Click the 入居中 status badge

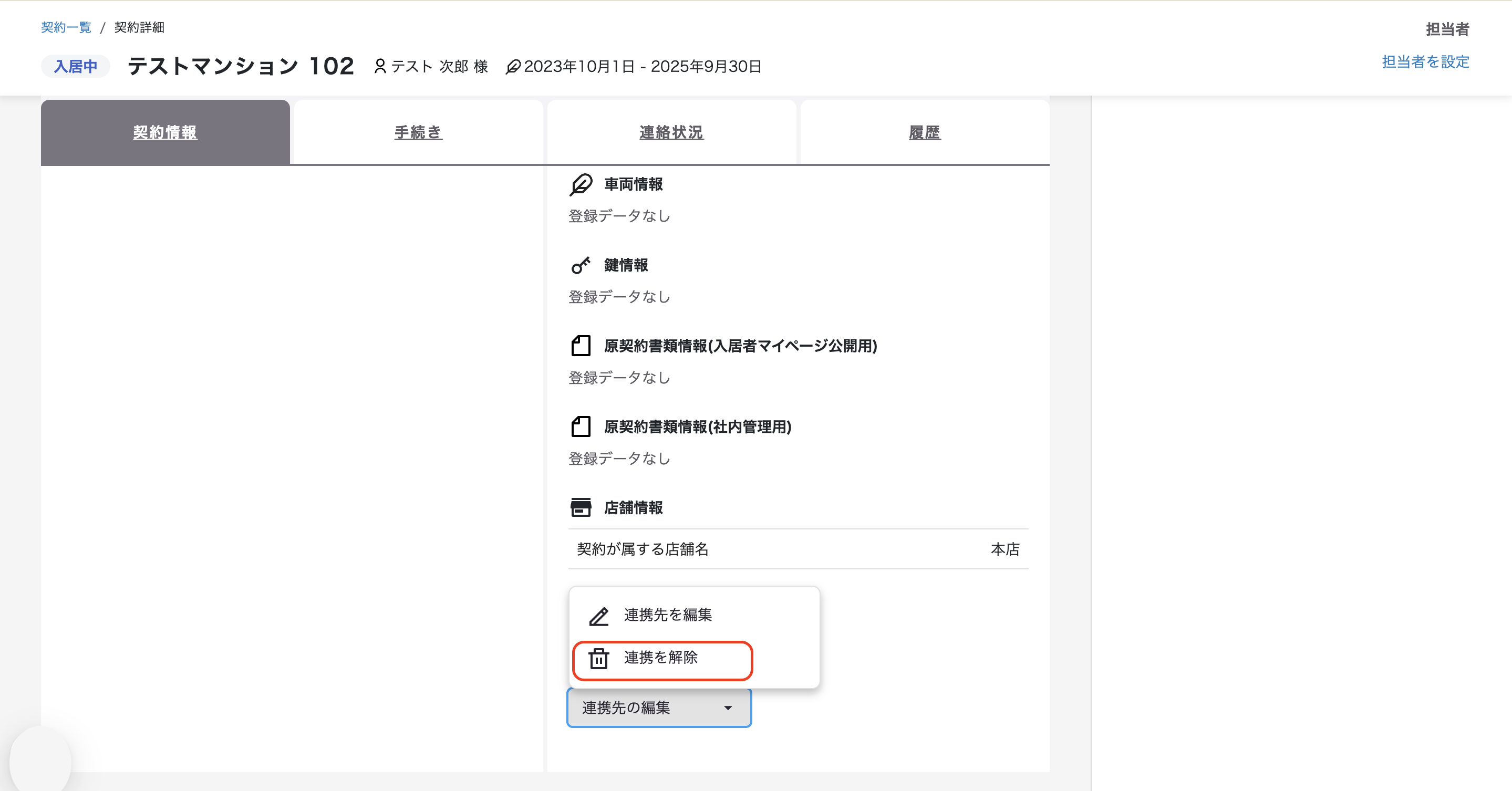pyautogui.click(x=76, y=66)
